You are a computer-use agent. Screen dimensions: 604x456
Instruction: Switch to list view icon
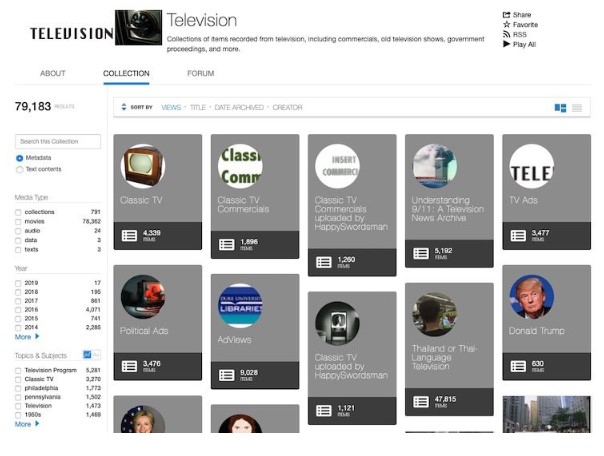pos(576,108)
